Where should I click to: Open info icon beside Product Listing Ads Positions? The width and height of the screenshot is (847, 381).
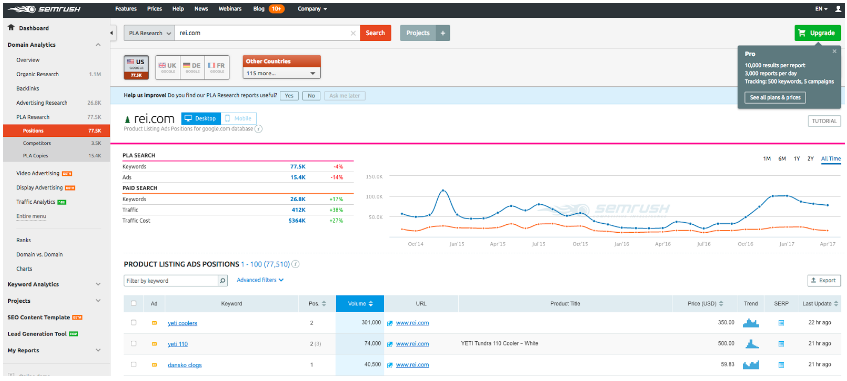pyautogui.click(x=296, y=264)
